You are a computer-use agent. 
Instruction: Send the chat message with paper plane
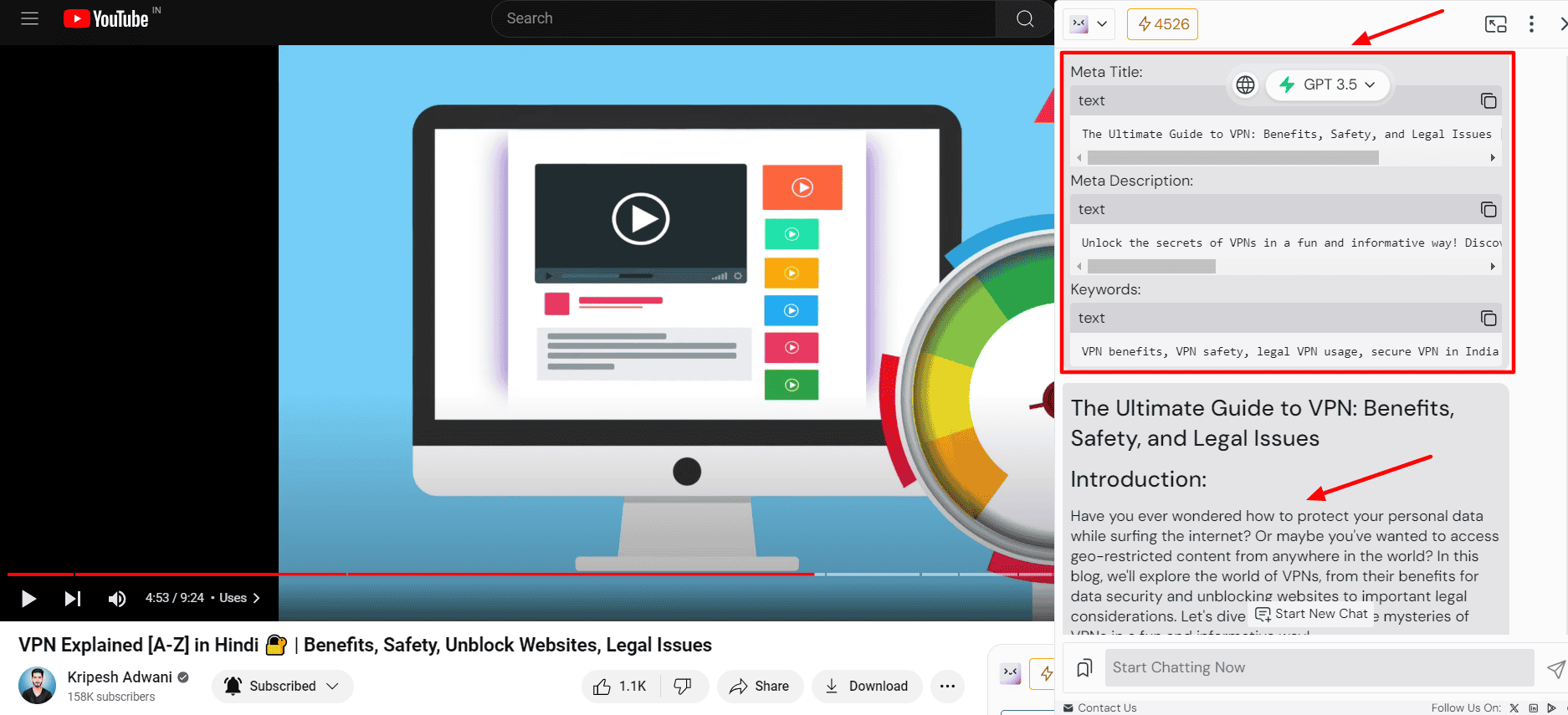click(x=1555, y=668)
